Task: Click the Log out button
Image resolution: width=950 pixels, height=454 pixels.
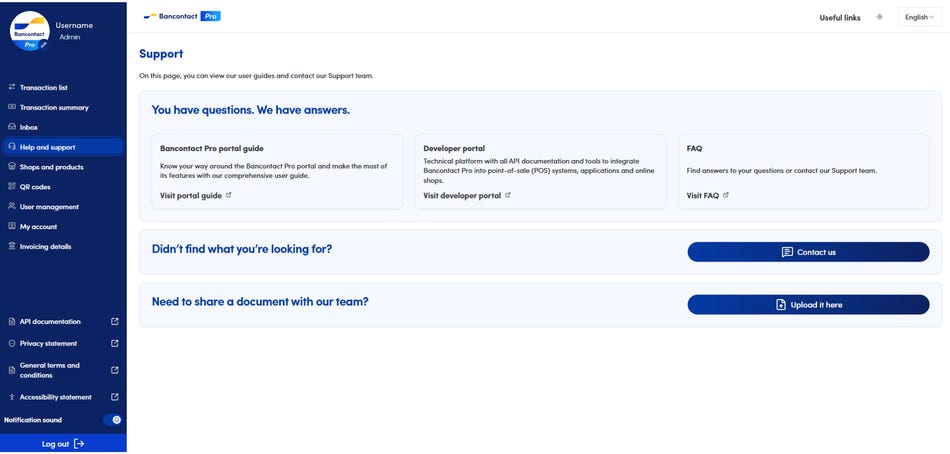Action: [63, 444]
